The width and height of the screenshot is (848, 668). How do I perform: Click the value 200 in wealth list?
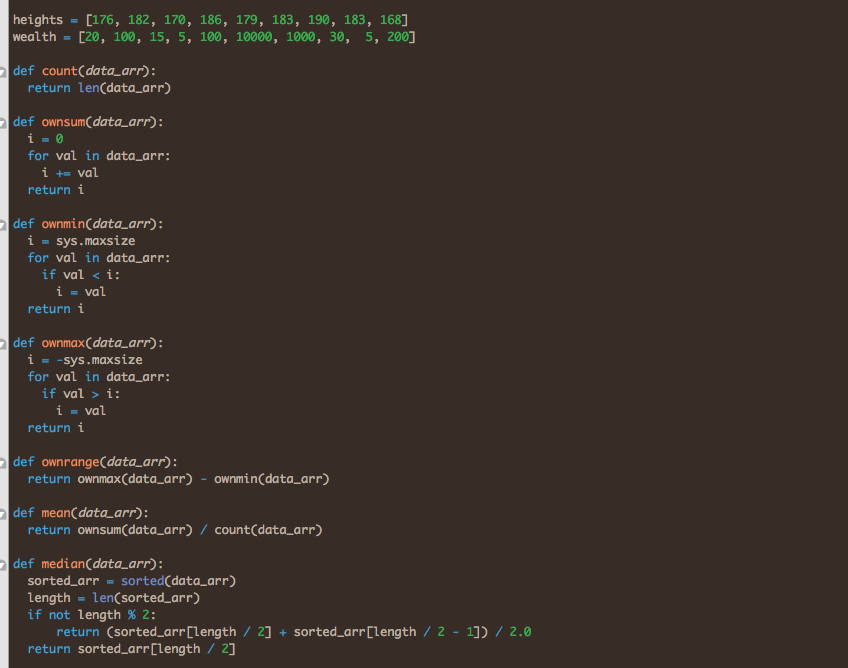pos(398,37)
